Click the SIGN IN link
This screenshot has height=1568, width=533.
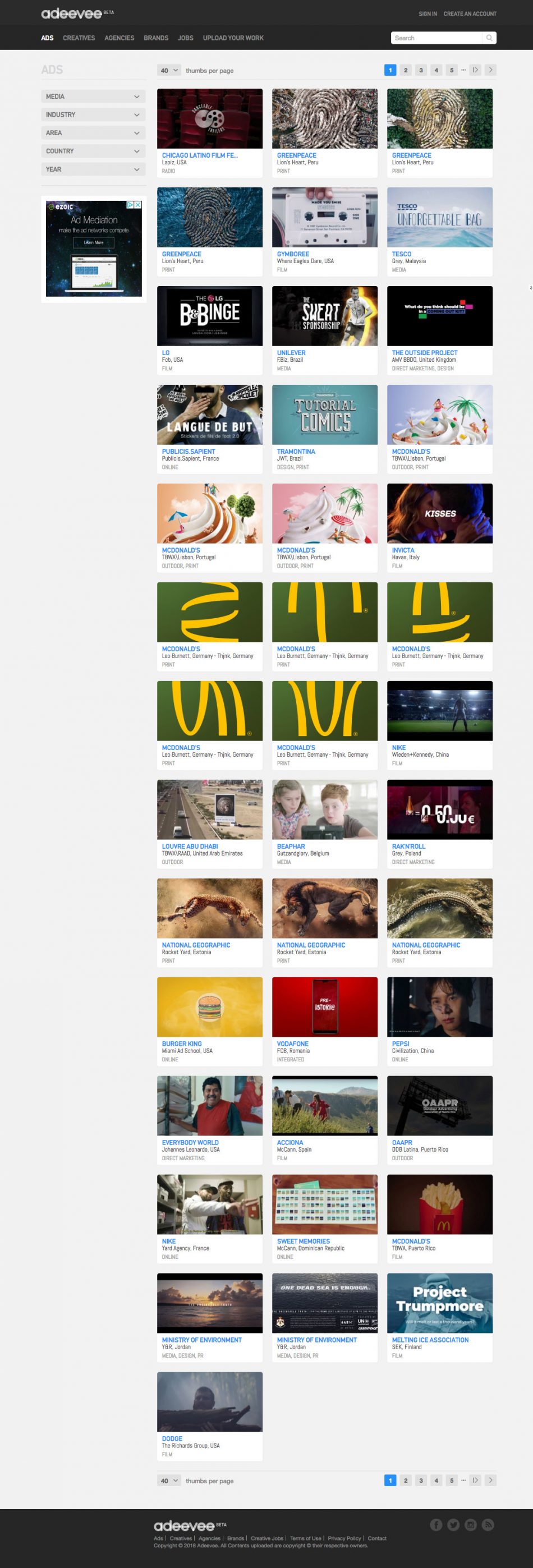pos(427,13)
